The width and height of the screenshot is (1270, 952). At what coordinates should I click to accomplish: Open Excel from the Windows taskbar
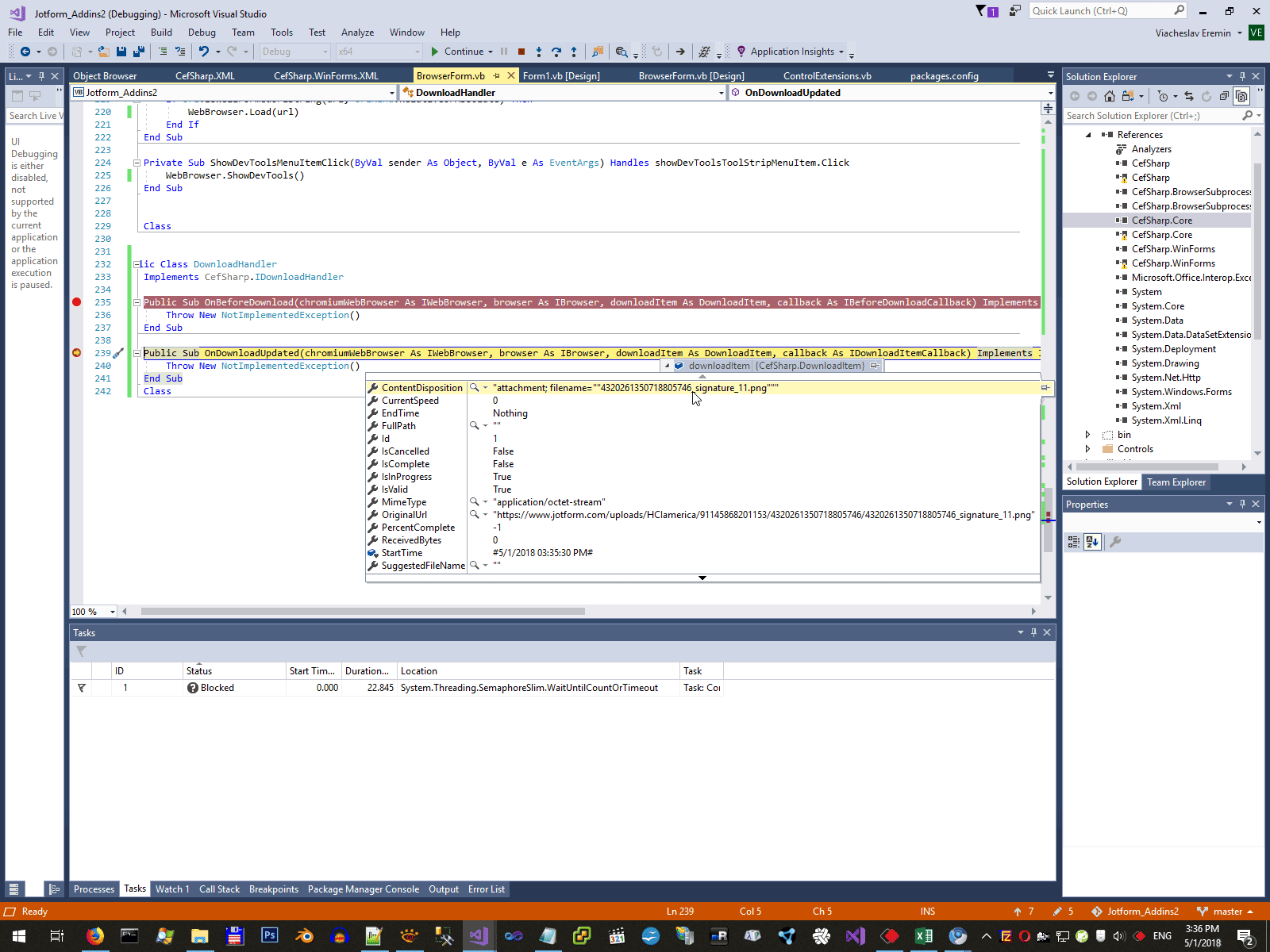[x=924, y=936]
